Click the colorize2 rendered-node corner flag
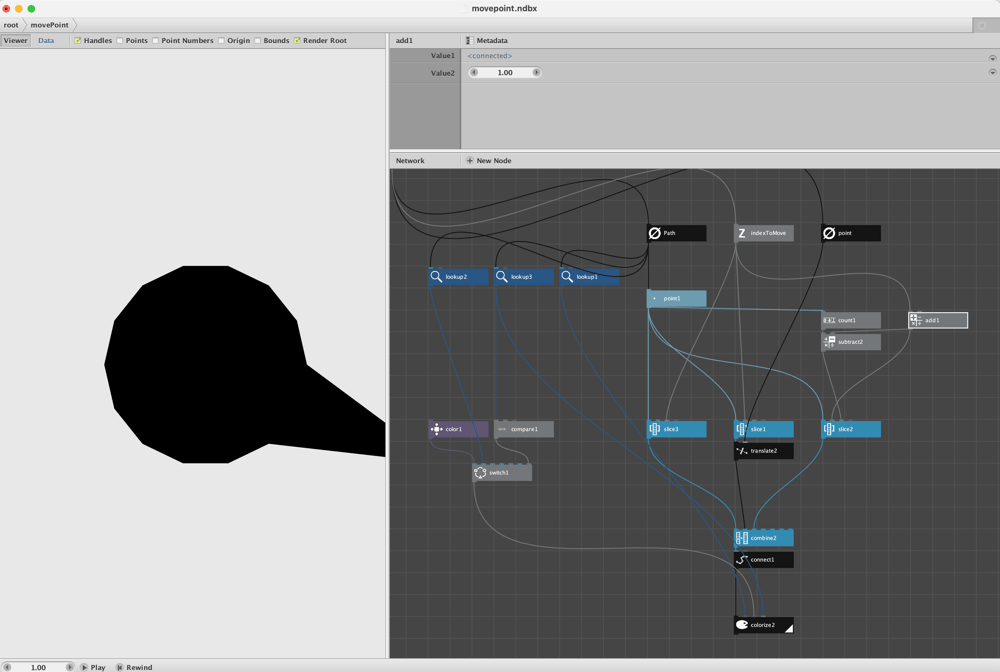 coord(788,628)
